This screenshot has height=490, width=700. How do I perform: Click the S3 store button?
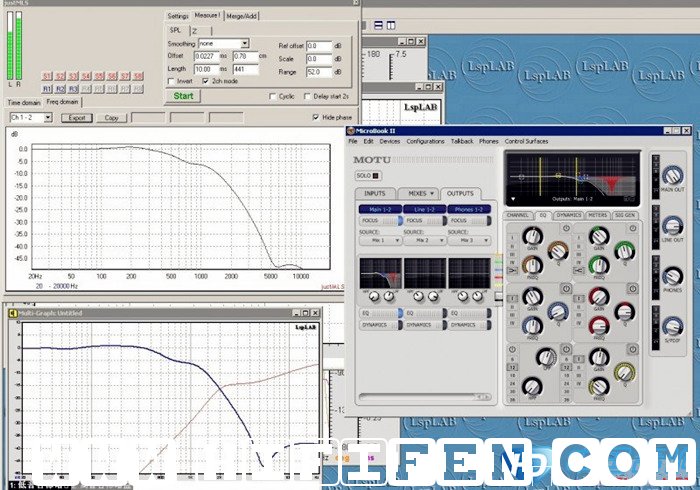tap(73, 76)
